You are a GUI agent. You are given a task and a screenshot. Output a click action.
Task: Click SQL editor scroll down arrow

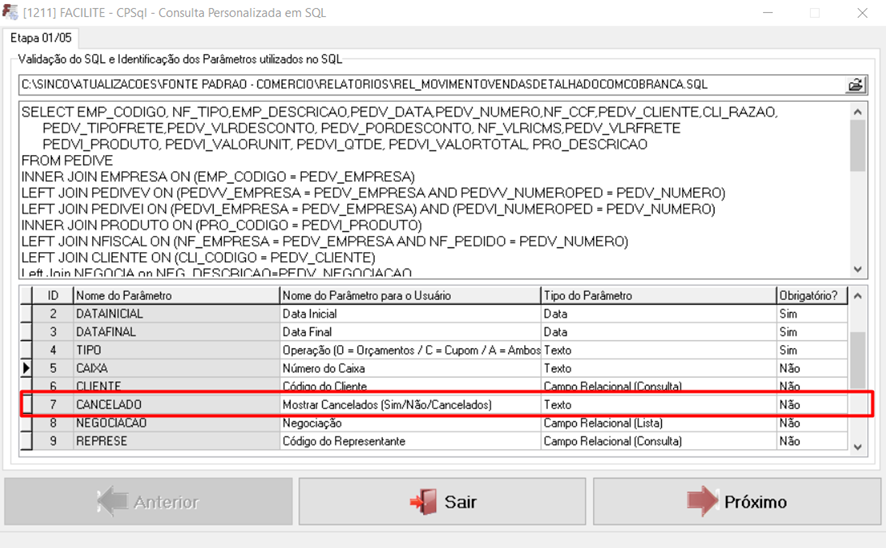click(x=858, y=269)
